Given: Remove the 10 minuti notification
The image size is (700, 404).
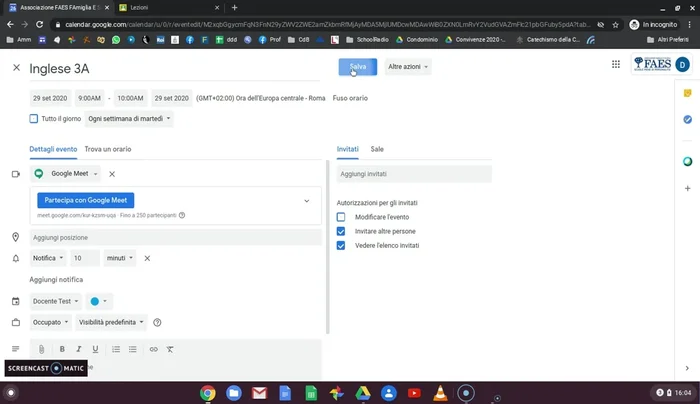Looking at the screenshot, I should (x=147, y=258).
